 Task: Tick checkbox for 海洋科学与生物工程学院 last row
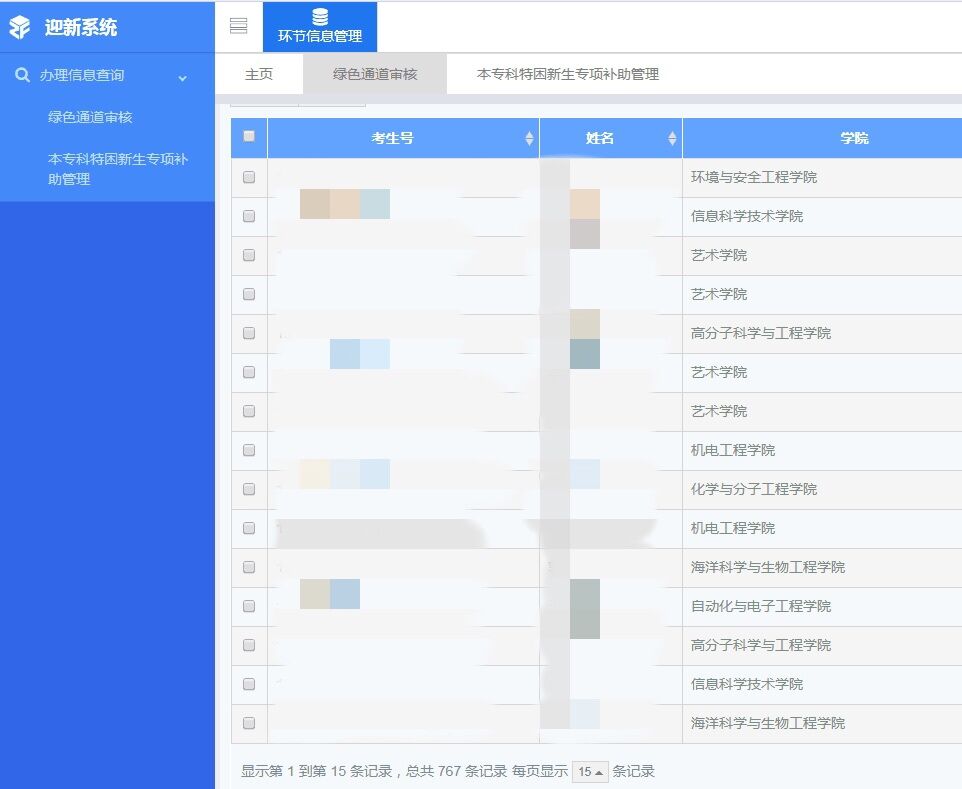click(x=249, y=723)
